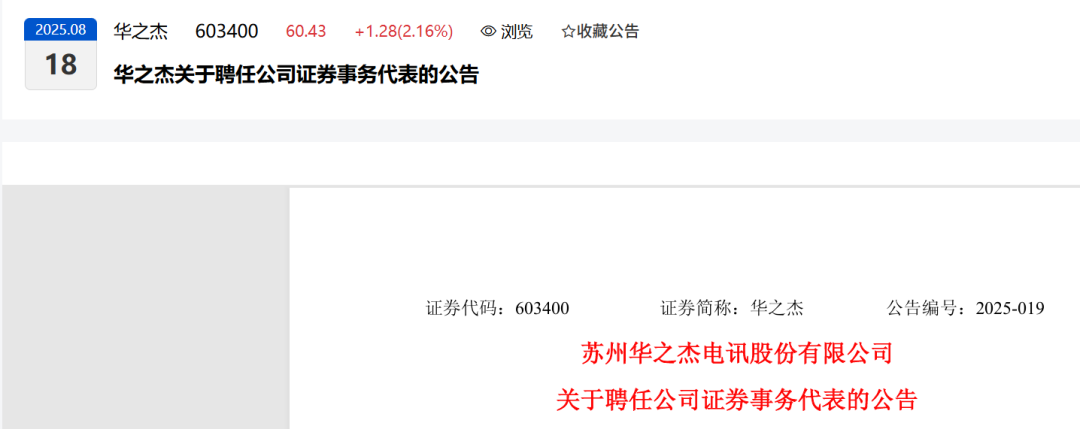Open the bold 华之杰关于聘任公司证券事务代表的公告 headline
The height and width of the screenshot is (429, 1080).
click(296, 74)
